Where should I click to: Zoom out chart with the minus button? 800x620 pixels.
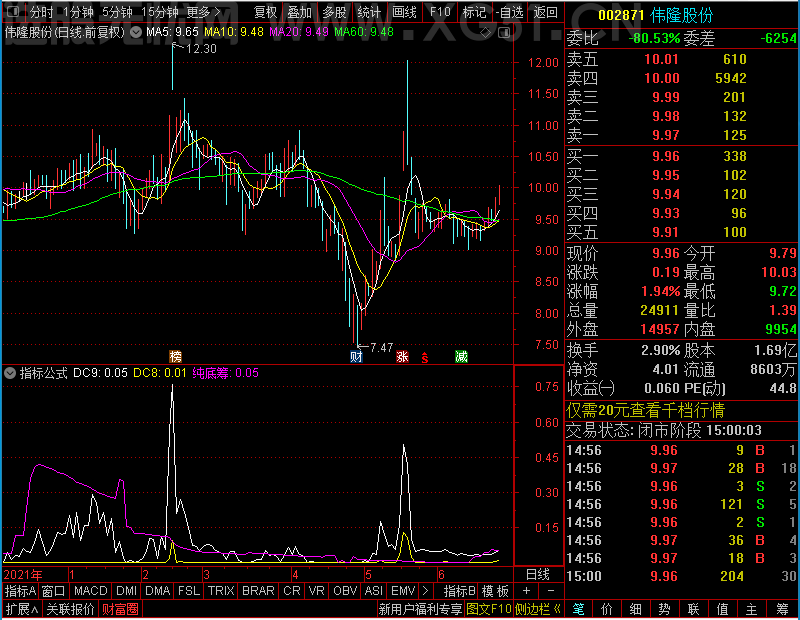pyautogui.click(x=551, y=591)
